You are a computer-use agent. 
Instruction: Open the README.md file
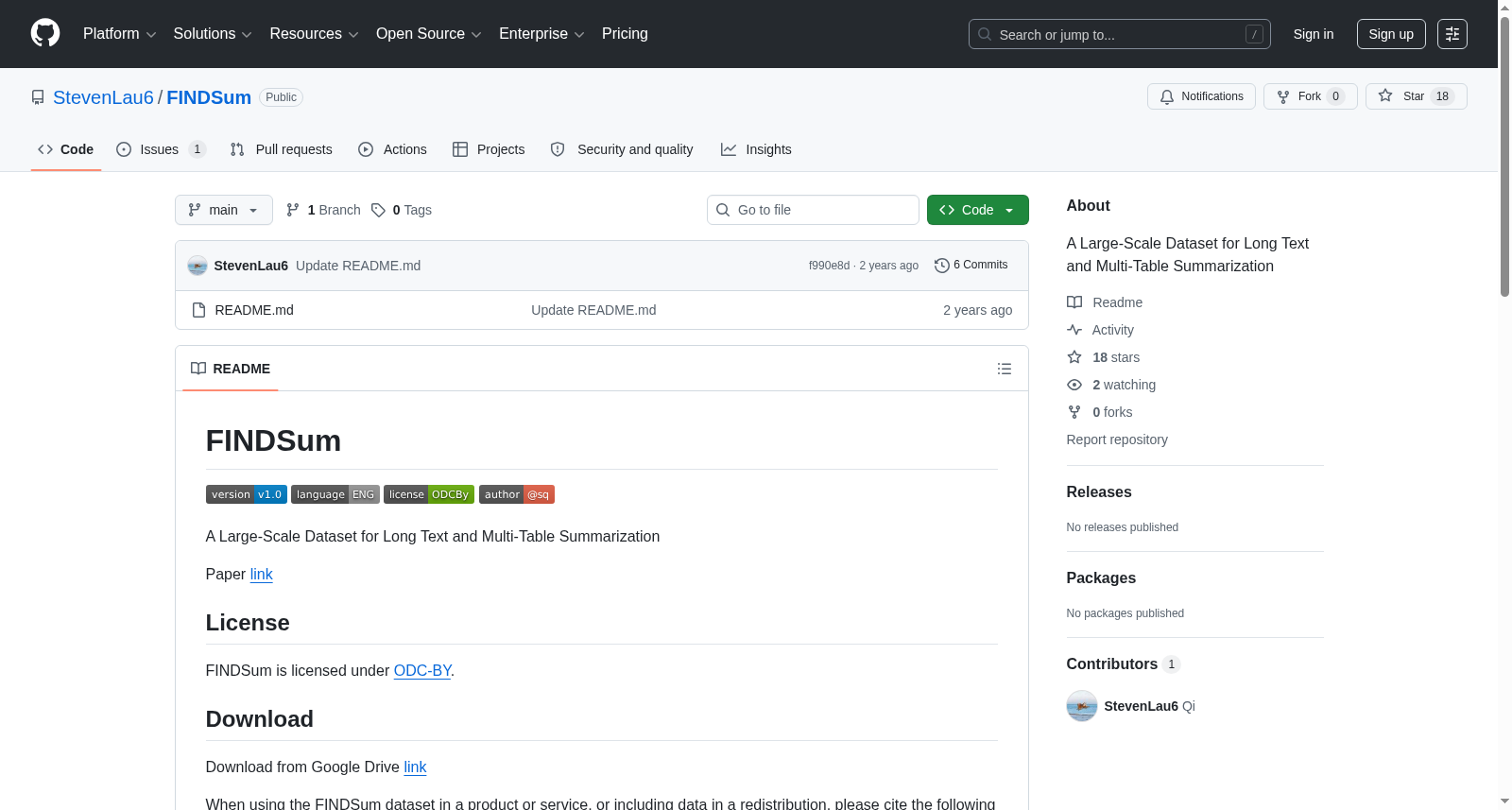point(254,310)
